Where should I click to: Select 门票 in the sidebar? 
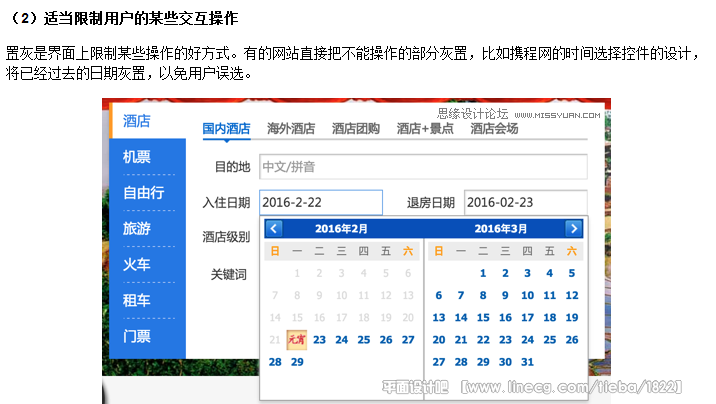[137, 336]
